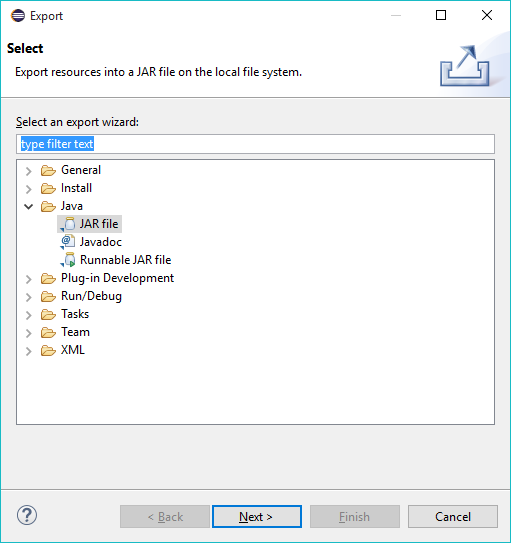Click the Plug-in Development folder icon

pos(48,278)
